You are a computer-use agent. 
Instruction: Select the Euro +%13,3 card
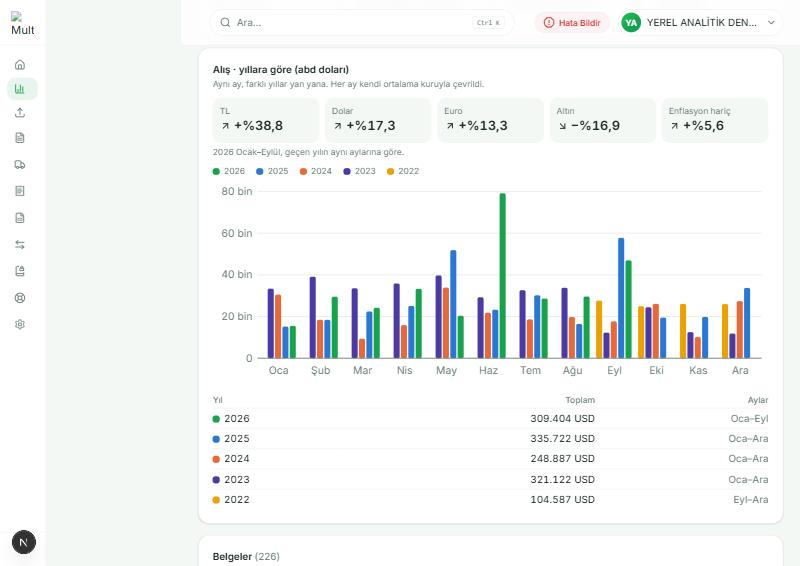490,120
